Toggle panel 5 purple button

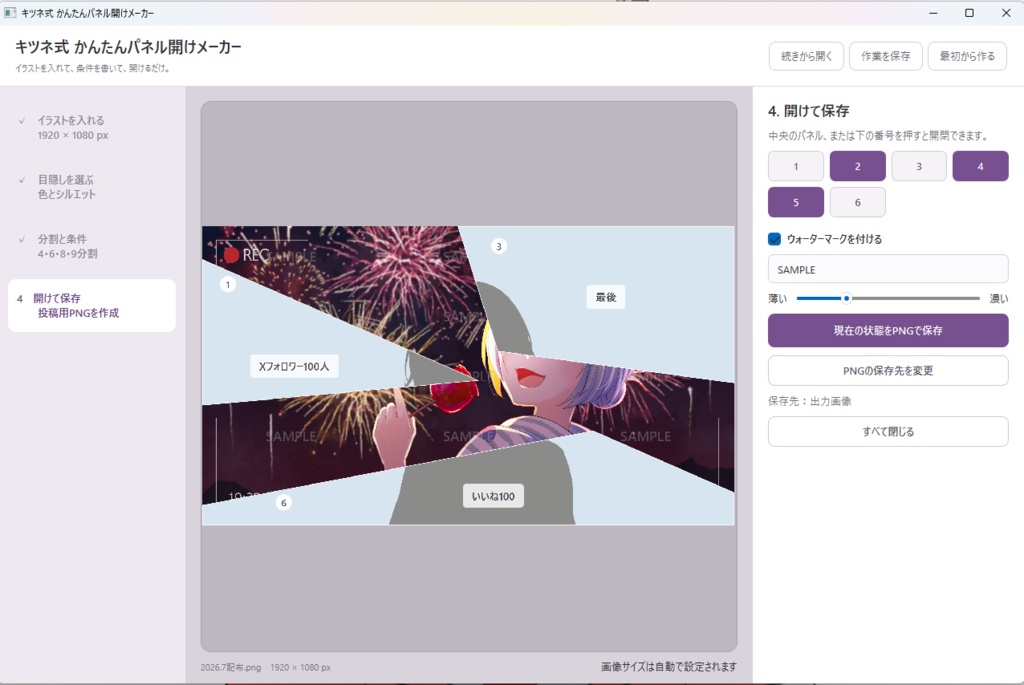(x=795, y=202)
